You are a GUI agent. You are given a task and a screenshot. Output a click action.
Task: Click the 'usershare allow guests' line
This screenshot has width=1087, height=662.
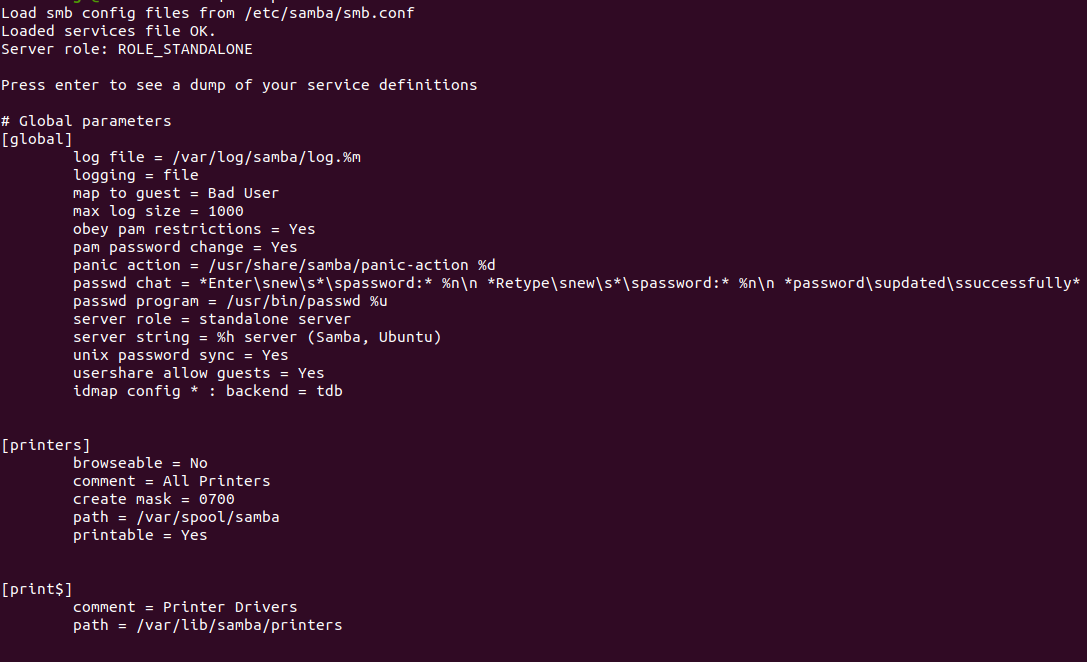click(199, 374)
